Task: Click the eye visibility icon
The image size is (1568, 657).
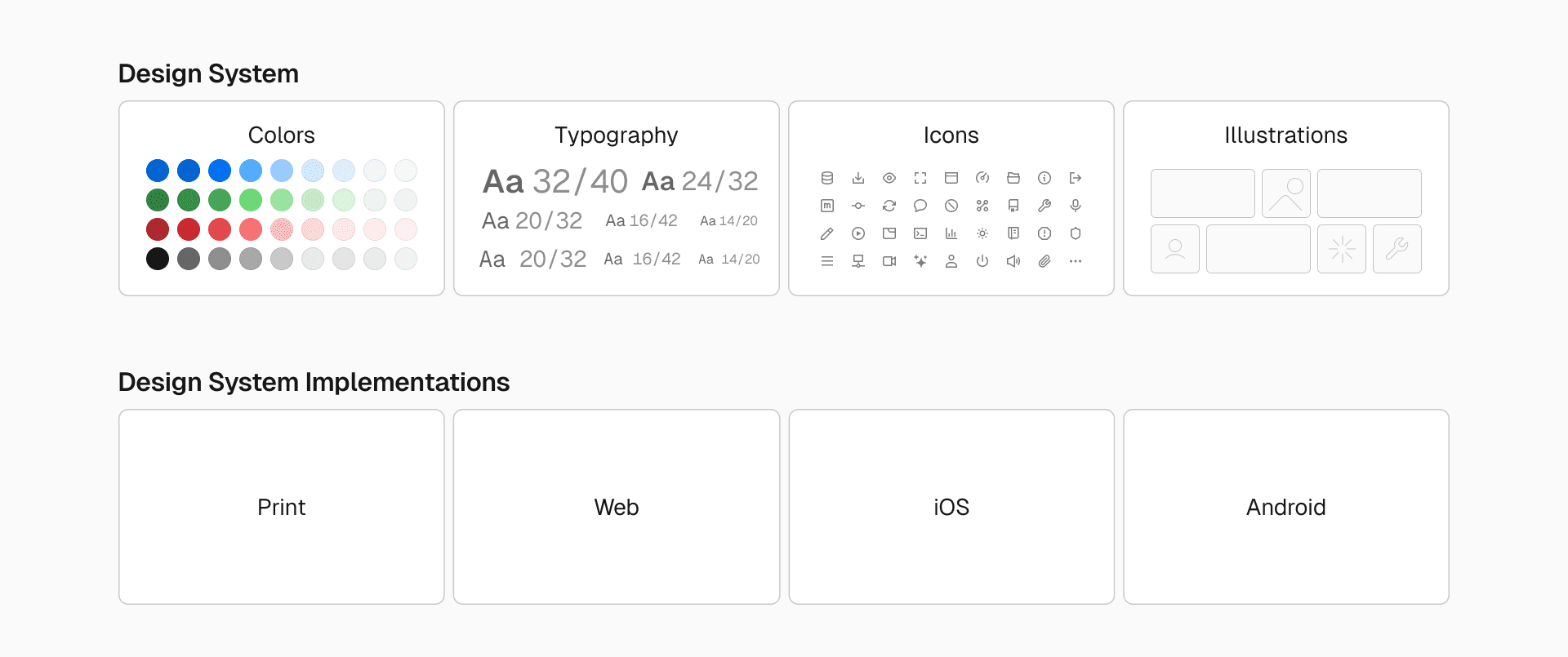Action: tap(889, 178)
